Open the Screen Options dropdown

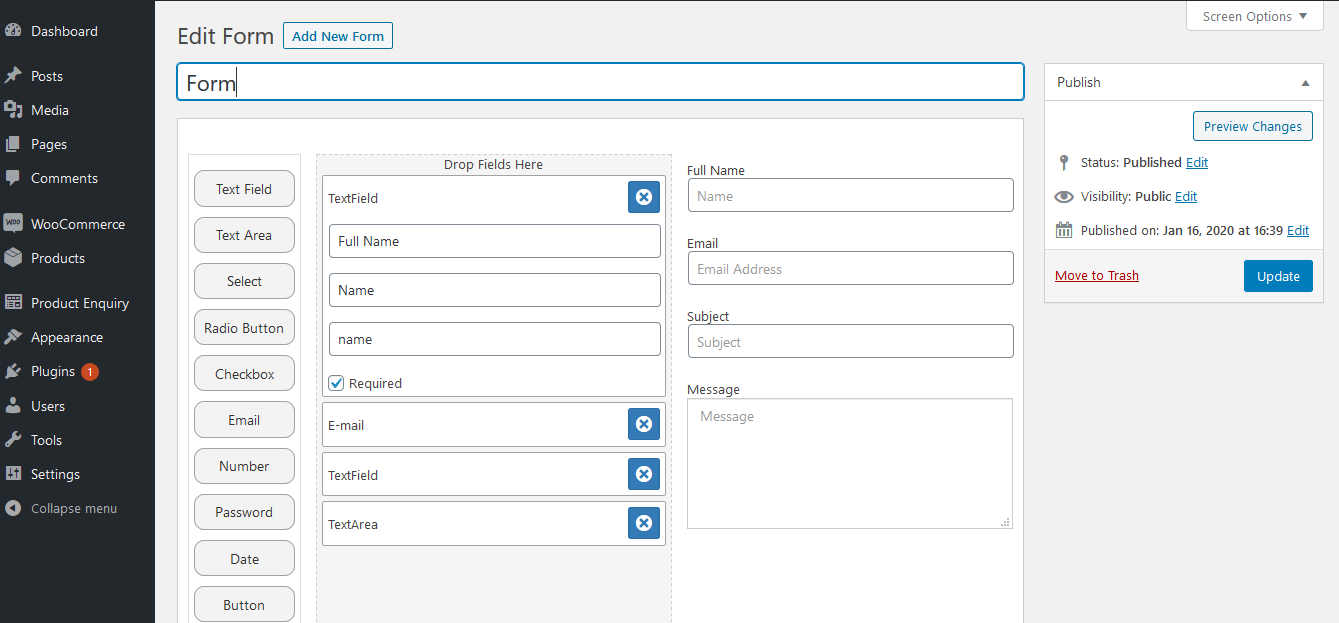(x=1254, y=16)
